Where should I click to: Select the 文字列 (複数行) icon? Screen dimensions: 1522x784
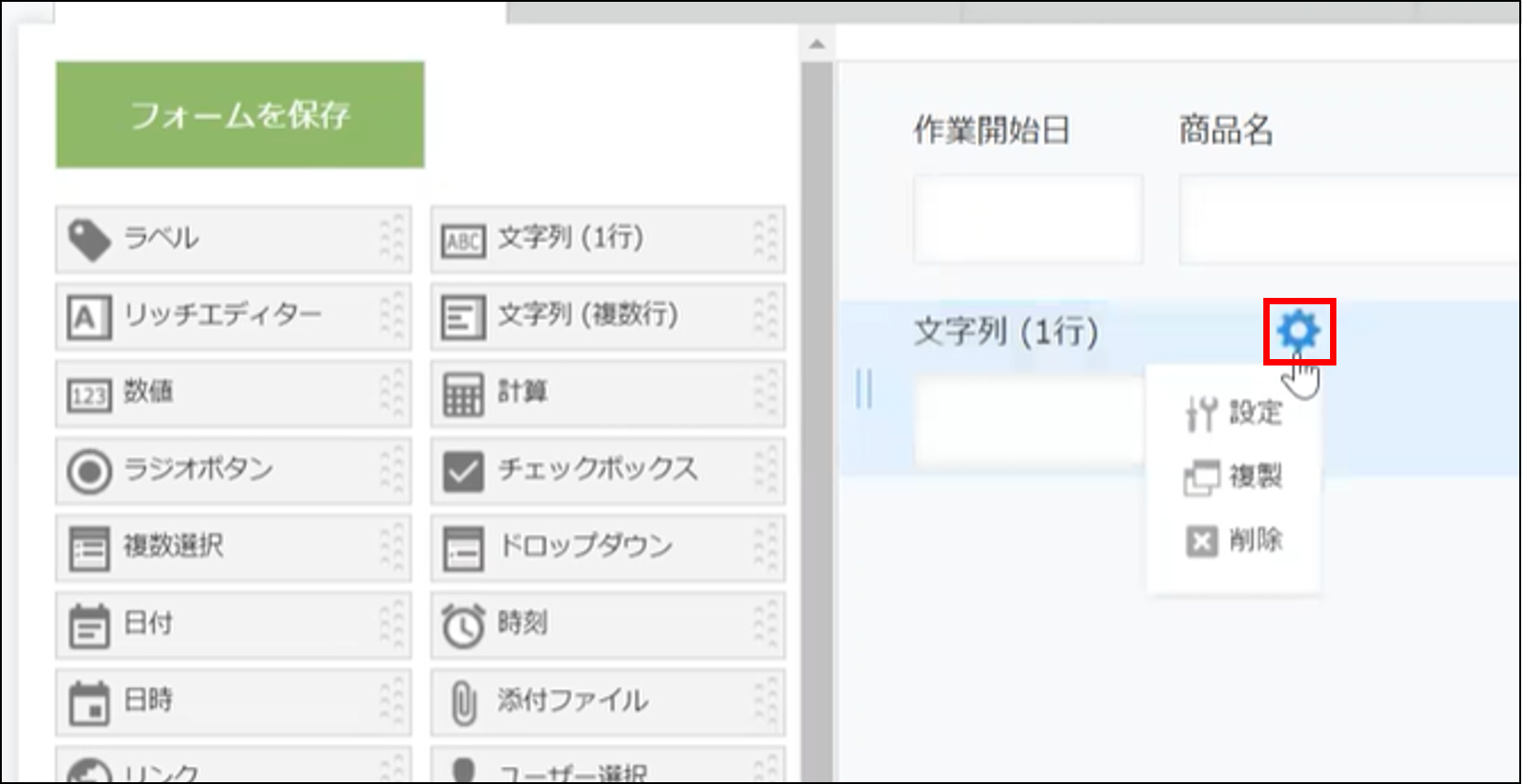(463, 318)
